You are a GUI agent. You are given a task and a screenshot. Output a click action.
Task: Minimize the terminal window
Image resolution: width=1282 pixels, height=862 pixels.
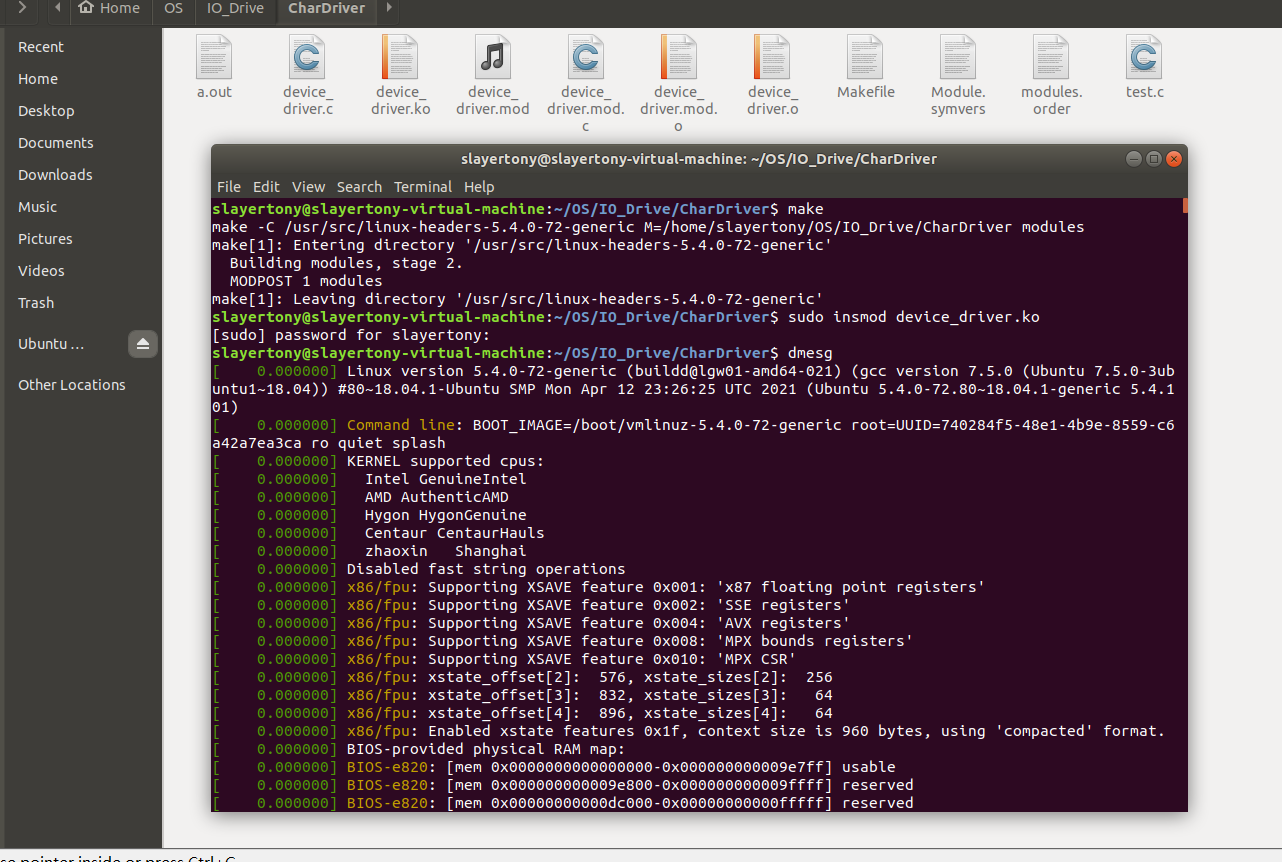click(1133, 158)
